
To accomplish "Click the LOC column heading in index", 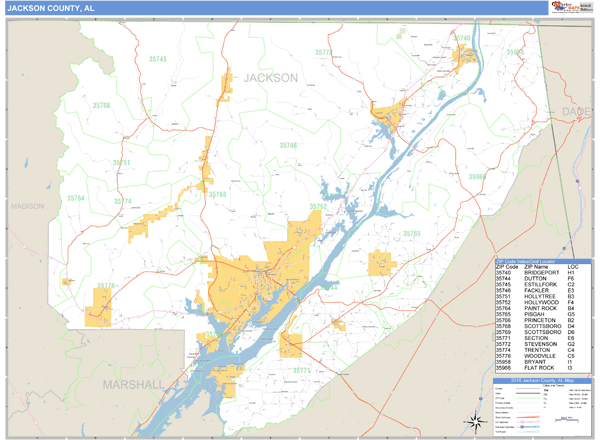I will (x=573, y=267).
